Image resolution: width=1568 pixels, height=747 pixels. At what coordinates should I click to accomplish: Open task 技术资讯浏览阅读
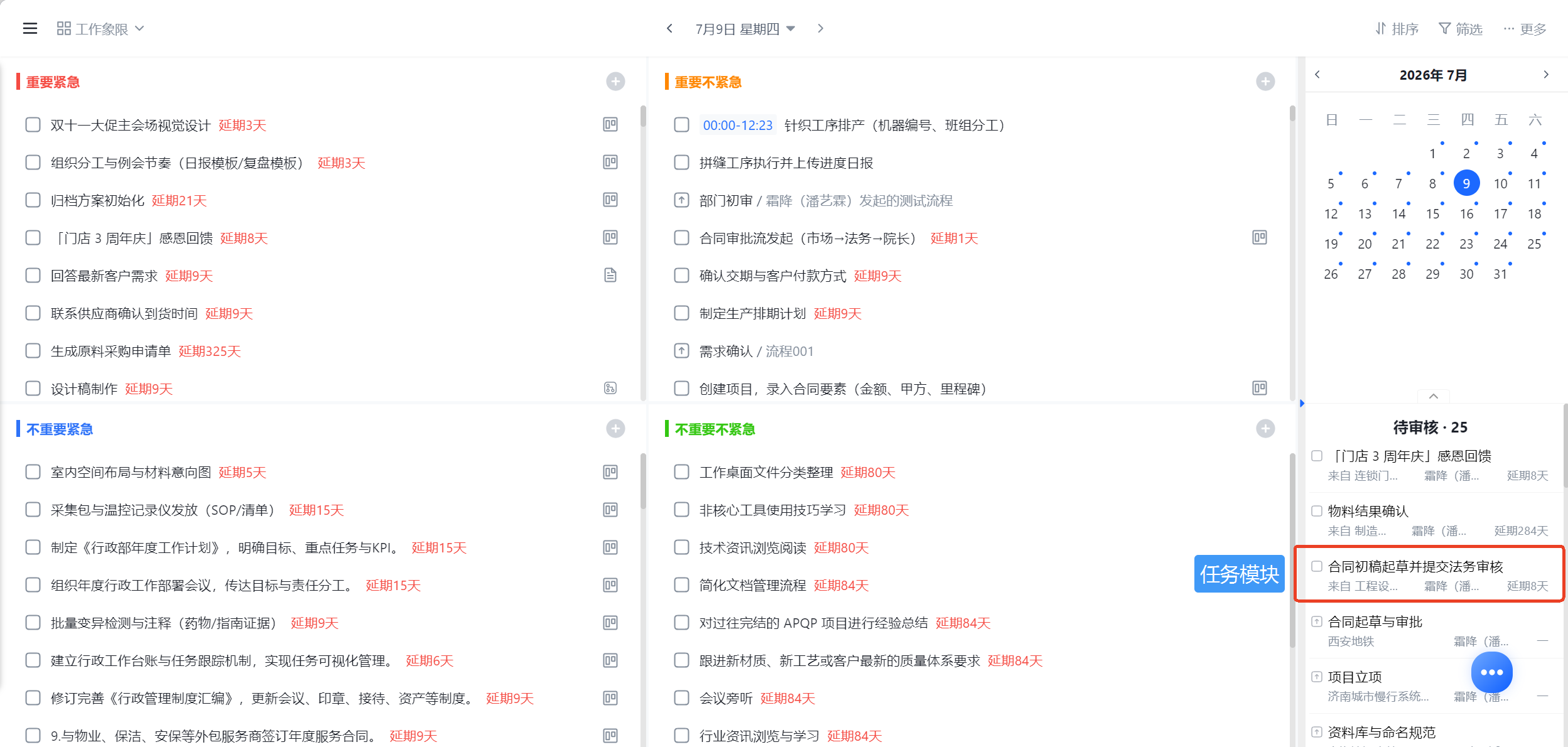[753, 547]
